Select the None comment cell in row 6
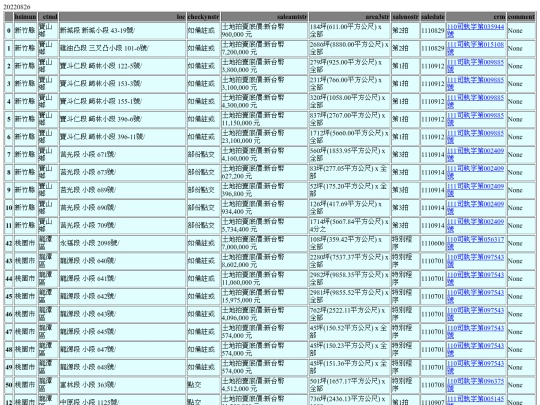This screenshot has height=405, width=540. point(521,137)
